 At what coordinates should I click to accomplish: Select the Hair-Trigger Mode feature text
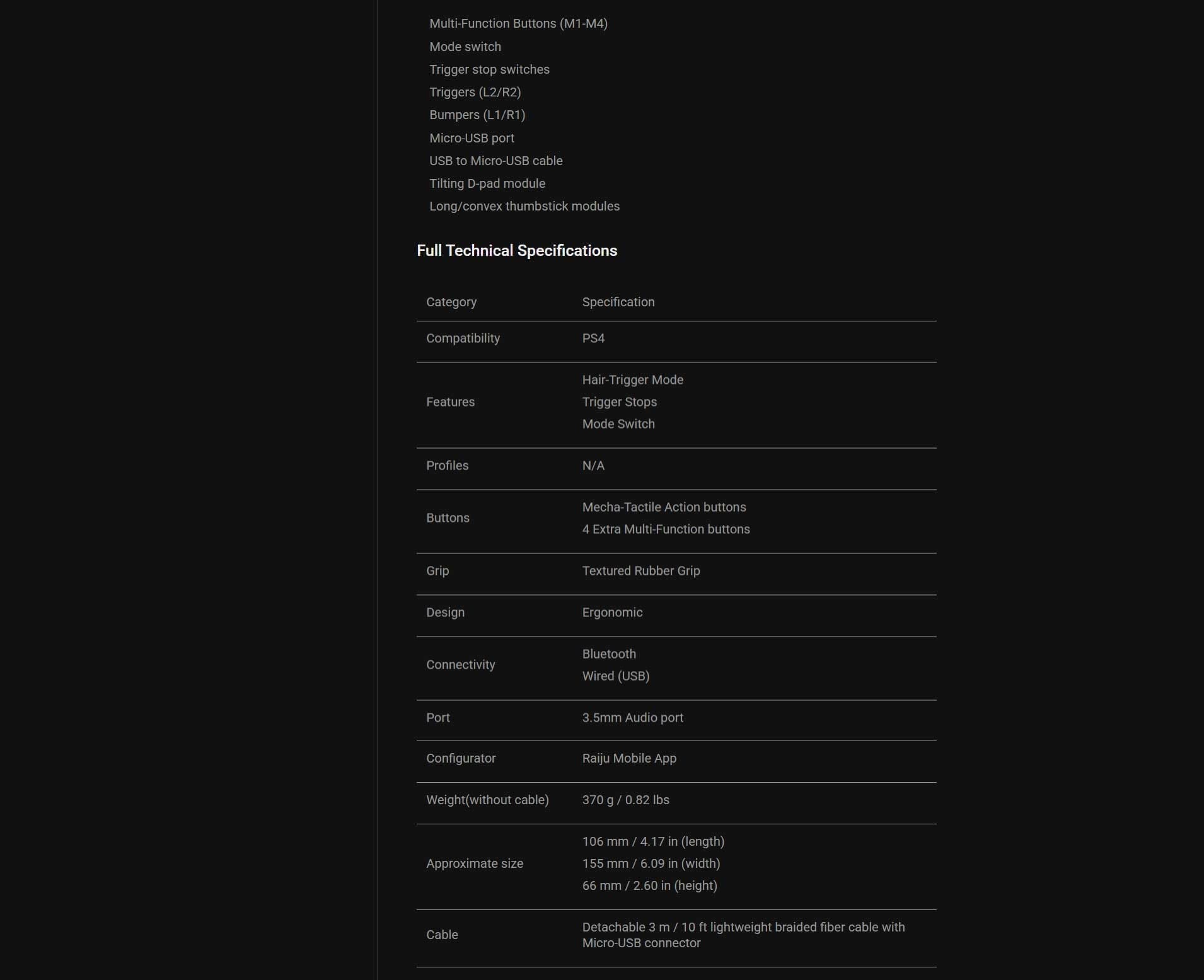632,380
